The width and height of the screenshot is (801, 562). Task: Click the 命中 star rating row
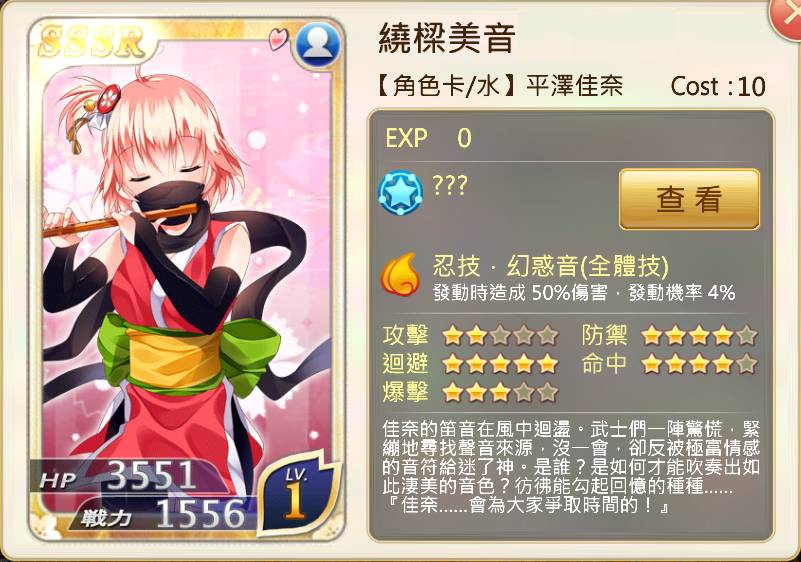(x=669, y=364)
